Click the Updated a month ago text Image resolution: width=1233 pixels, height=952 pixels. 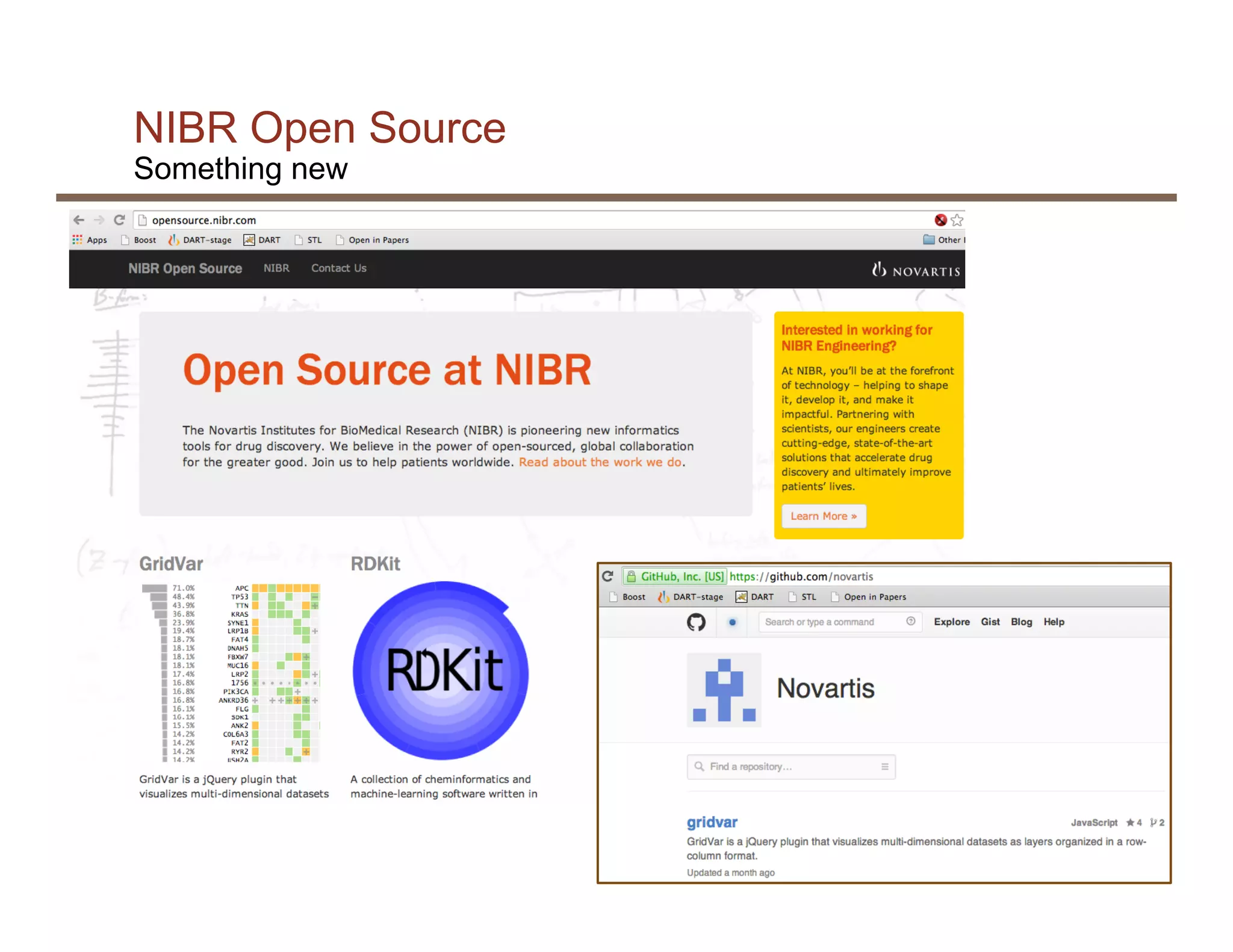(x=731, y=873)
